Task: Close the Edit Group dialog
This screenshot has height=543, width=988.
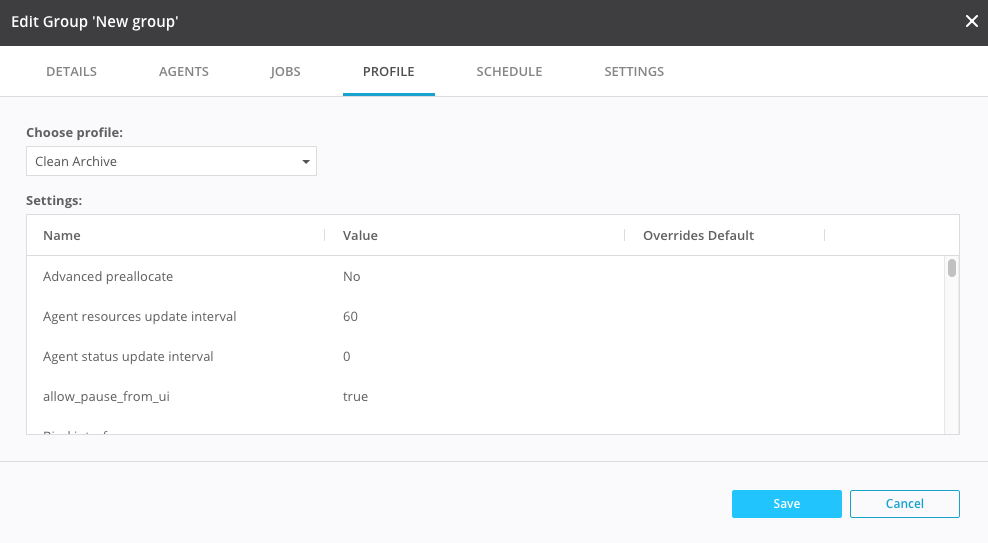Action: click(x=971, y=21)
